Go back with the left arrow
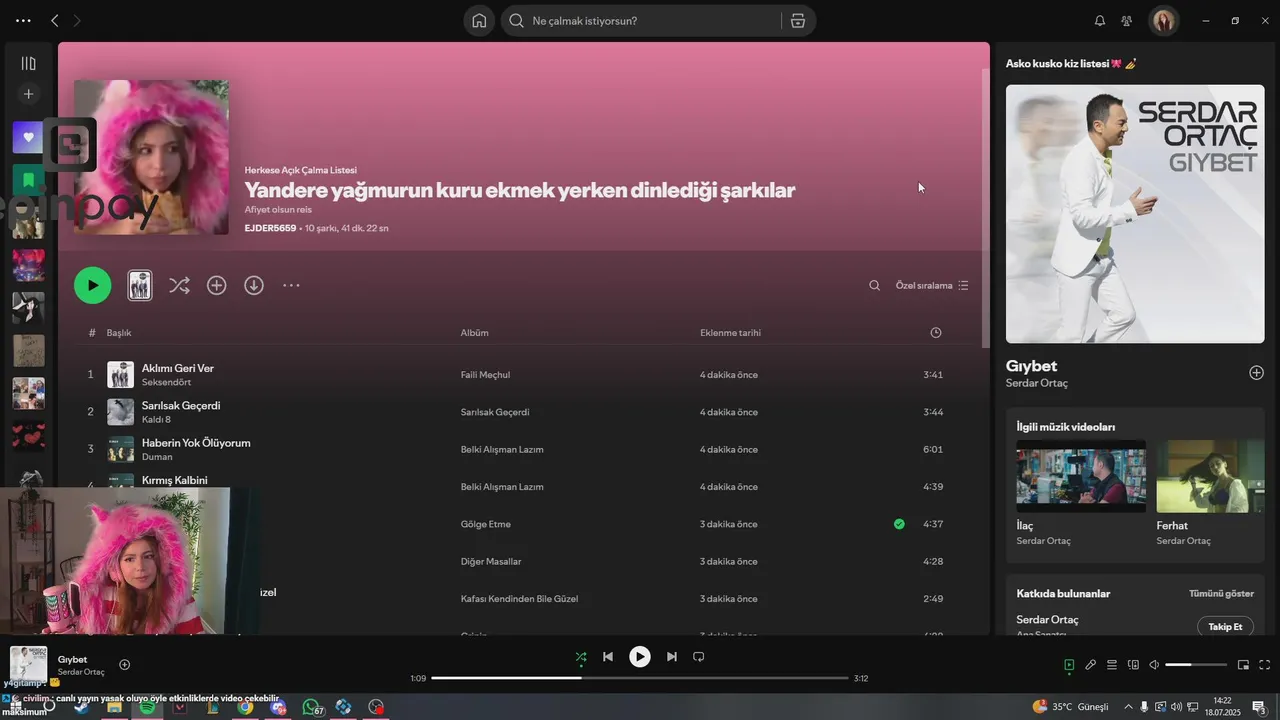 55,20
